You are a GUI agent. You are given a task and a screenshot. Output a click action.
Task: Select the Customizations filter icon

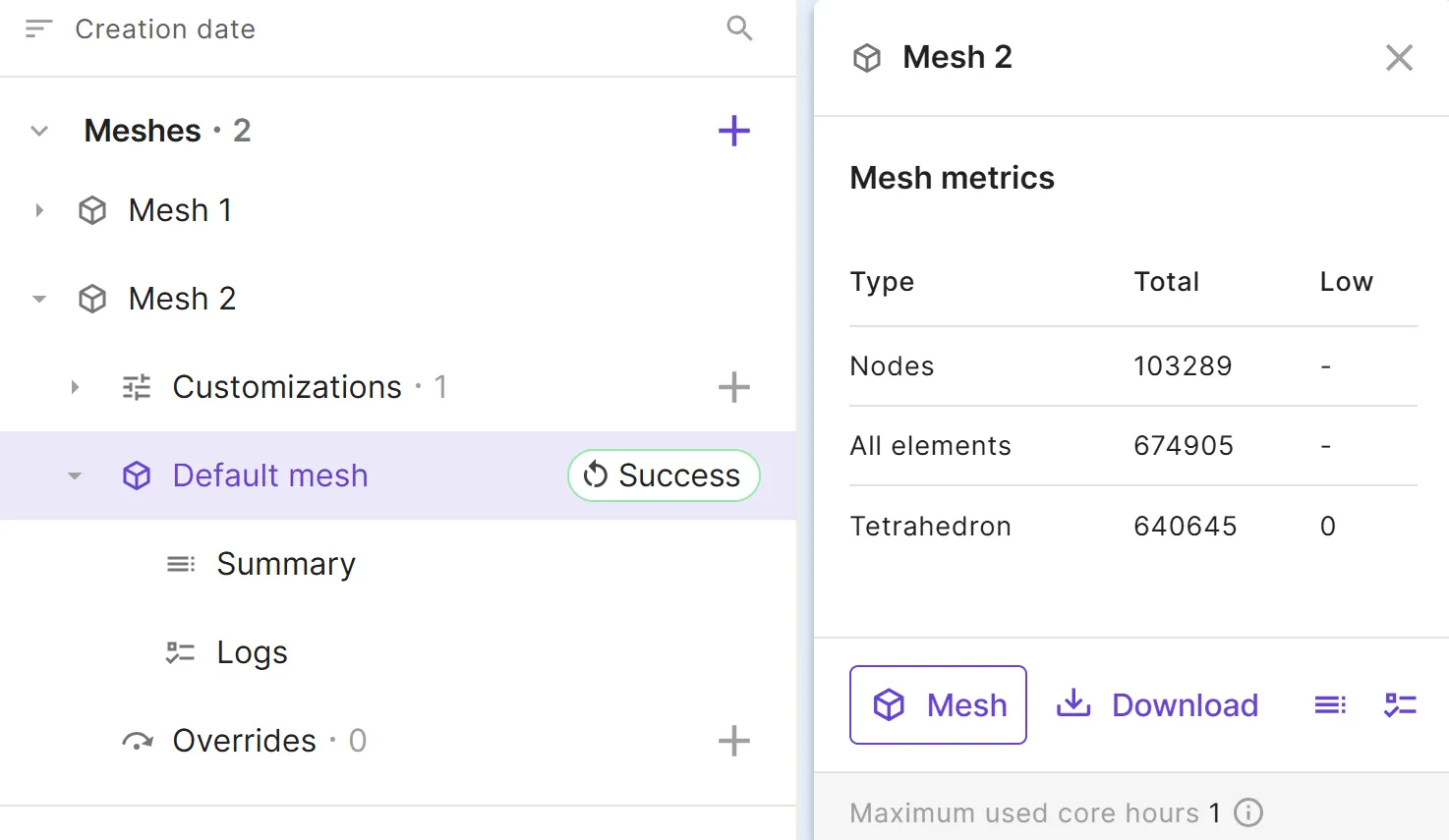tap(136, 386)
